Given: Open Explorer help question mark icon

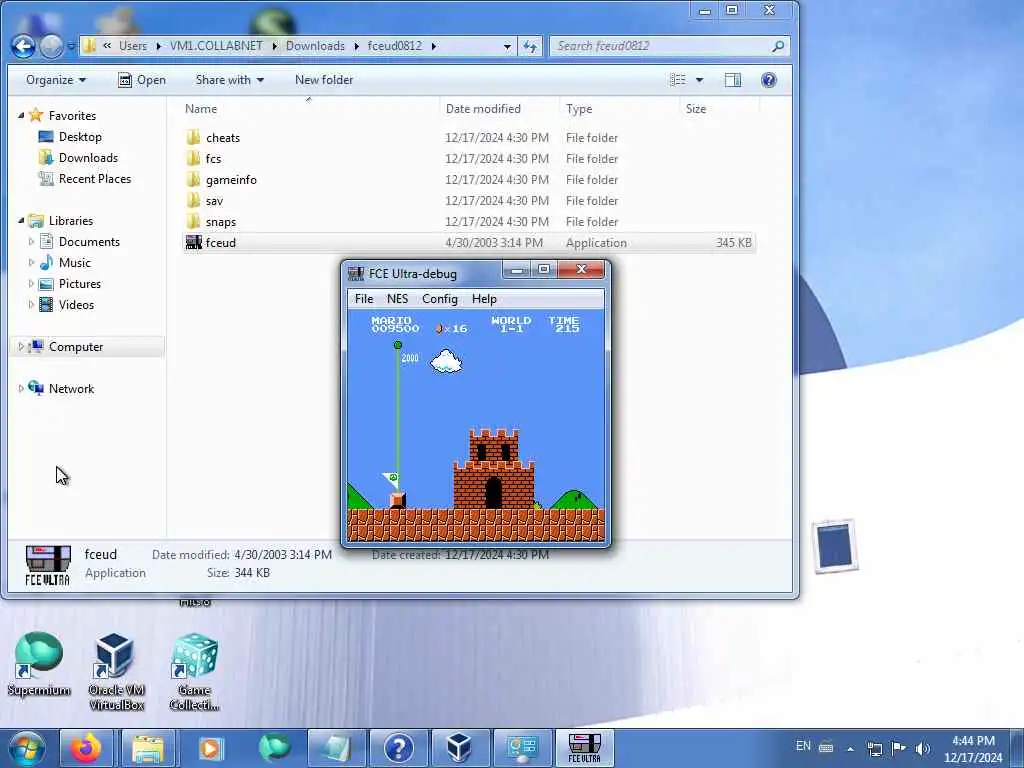Looking at the screenshot, I should click(769, 80).
